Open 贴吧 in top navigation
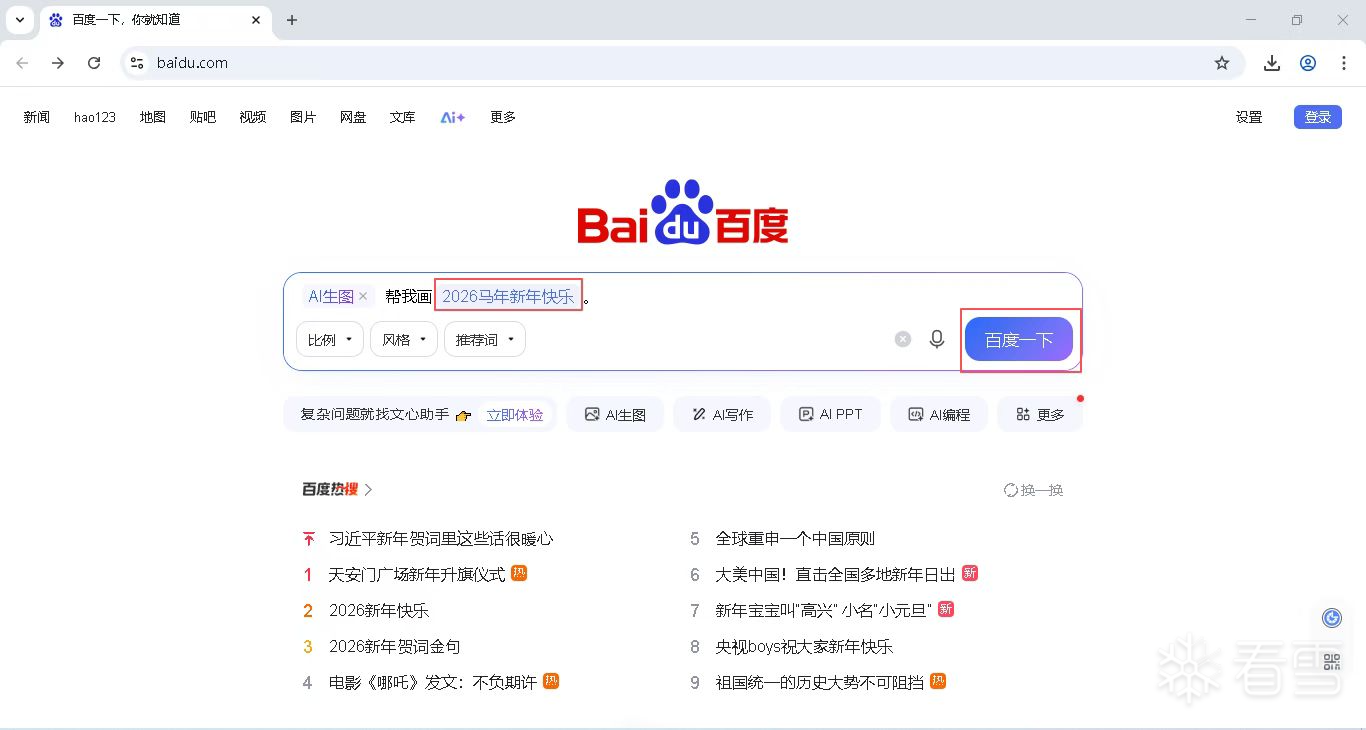Screen dimensions: 1366x730 tap(203, 117)
